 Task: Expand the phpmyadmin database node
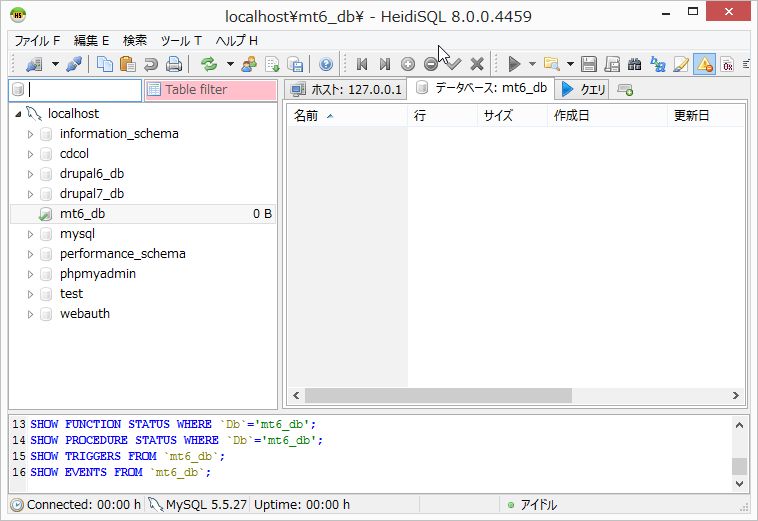pyautogui.click(x=30, y=275)
